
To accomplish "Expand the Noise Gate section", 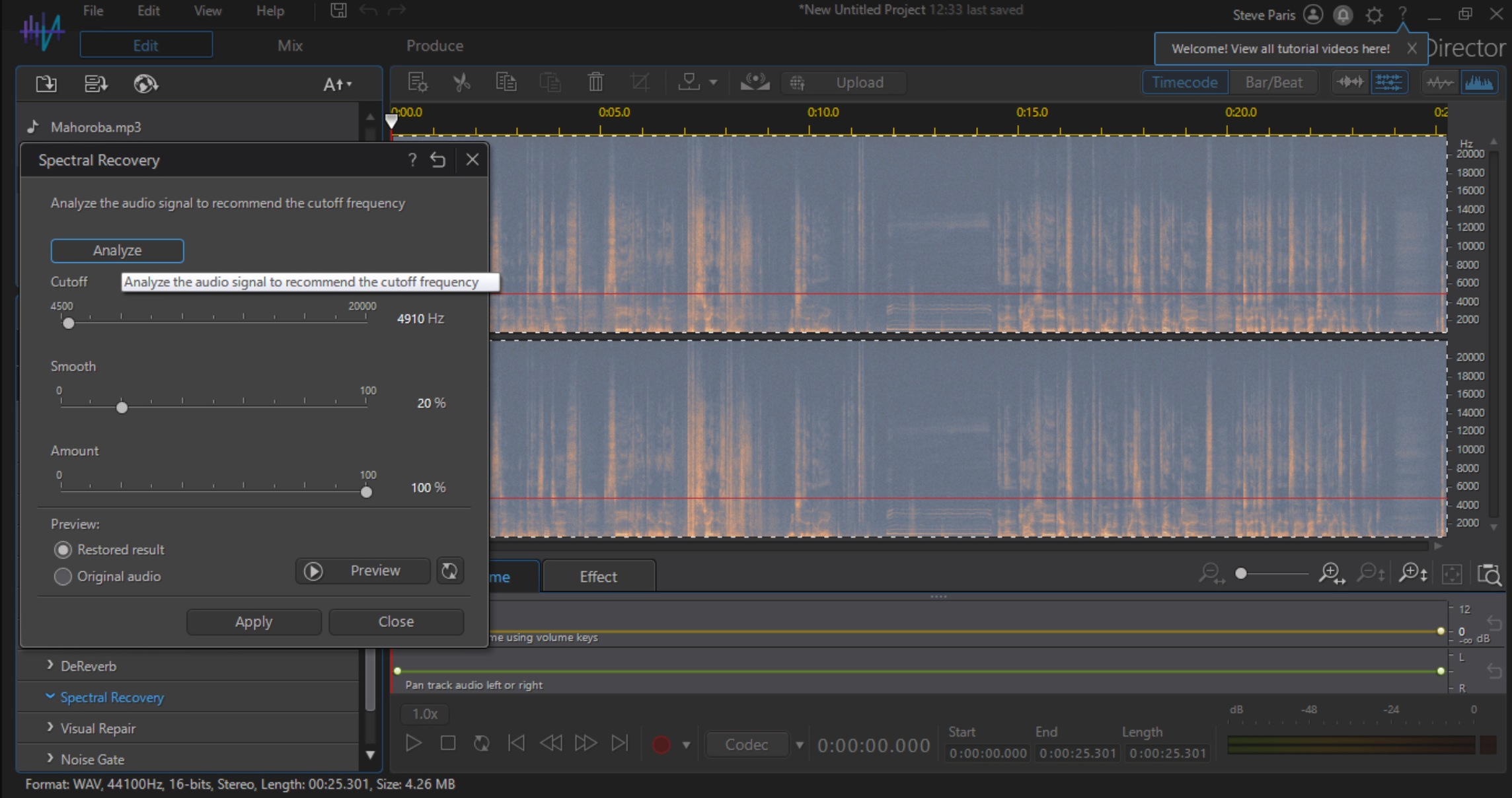I will click(x=93, y=758).
